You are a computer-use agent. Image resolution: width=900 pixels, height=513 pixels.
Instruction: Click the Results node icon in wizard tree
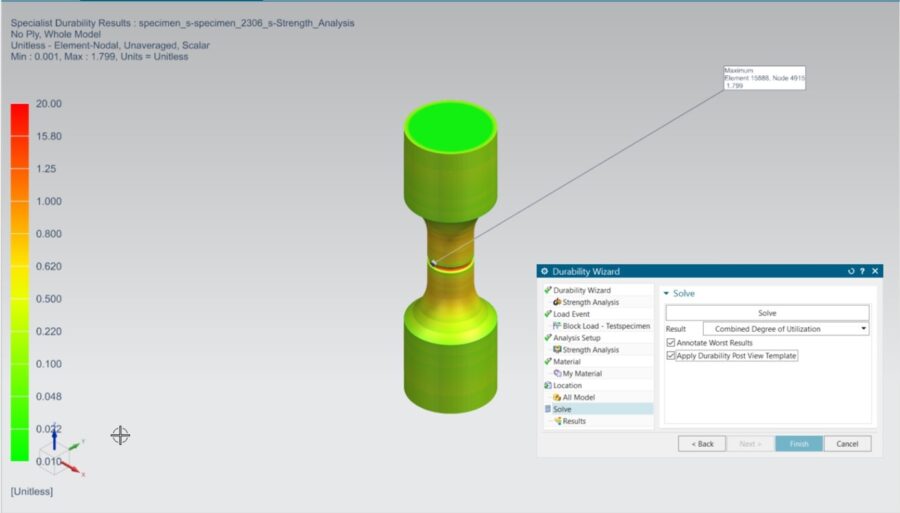point(556,421)
